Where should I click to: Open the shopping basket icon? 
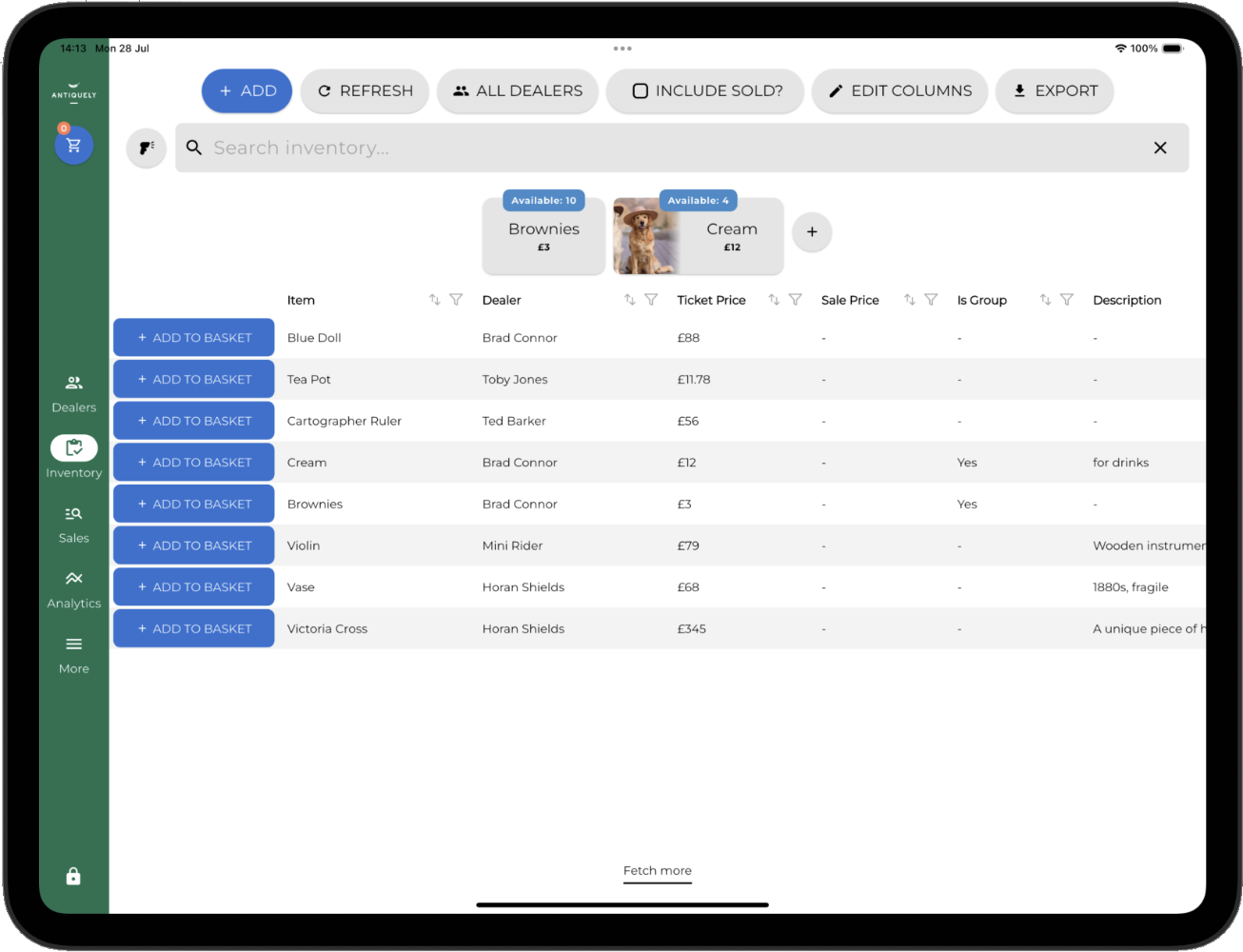click(x=73, y=146)
